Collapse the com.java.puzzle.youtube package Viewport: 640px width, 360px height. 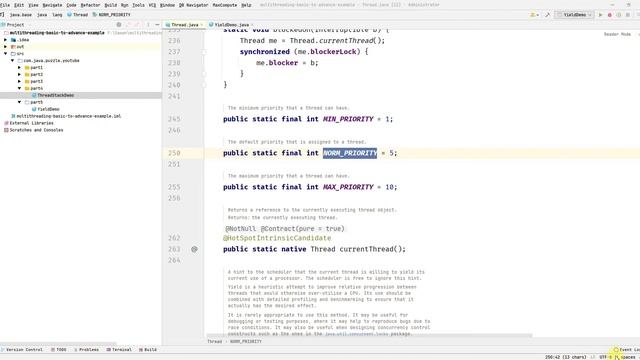pos(13,60)
